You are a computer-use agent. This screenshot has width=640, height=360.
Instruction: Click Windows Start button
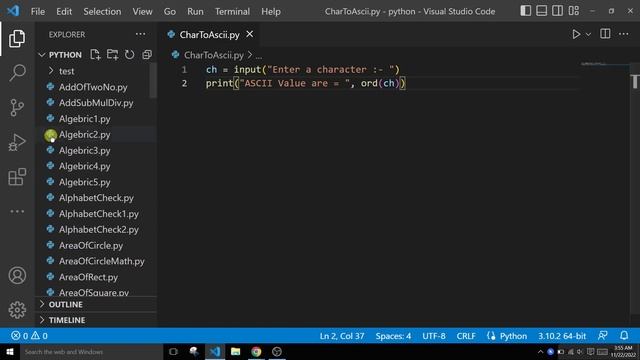click(x=9, y=352)
